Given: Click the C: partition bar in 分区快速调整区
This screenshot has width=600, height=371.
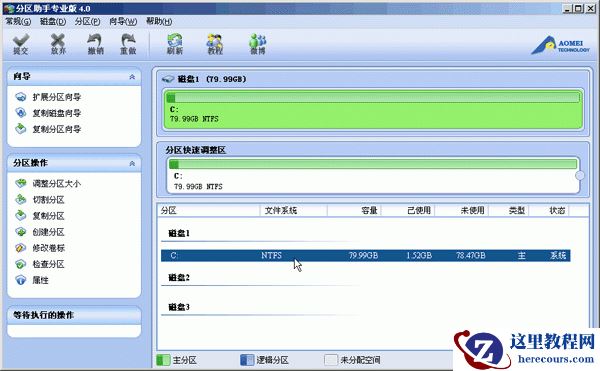Looking at the screenshot, I should click(373, 175).
